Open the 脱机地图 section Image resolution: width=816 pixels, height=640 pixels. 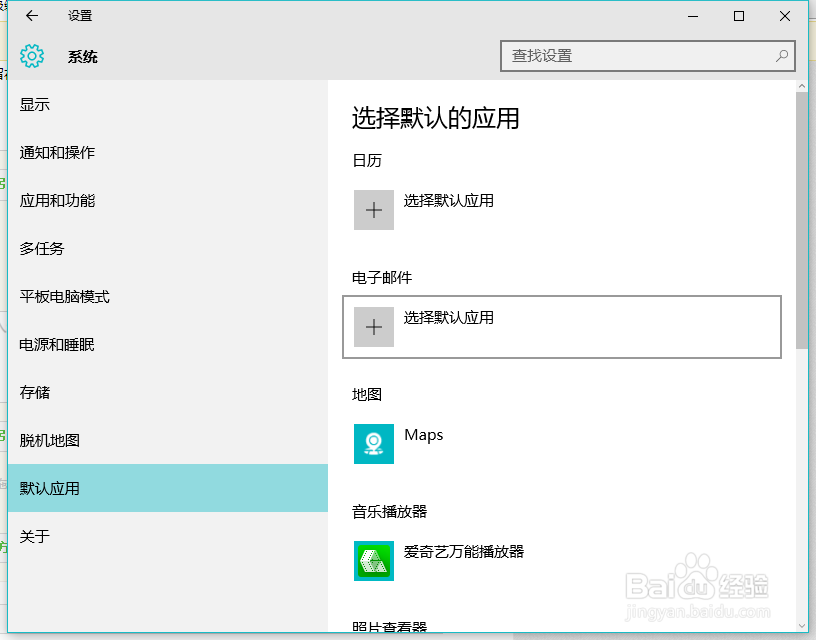50,440
